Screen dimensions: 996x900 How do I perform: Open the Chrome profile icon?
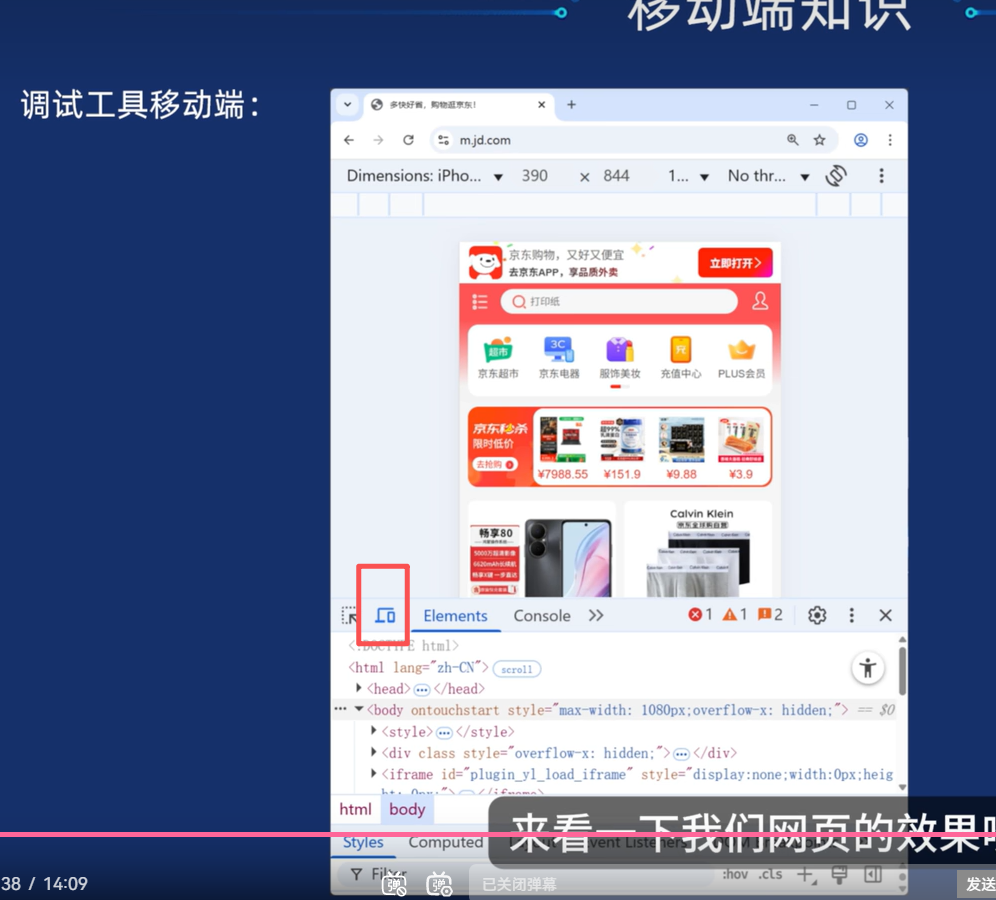coord(861,140)
